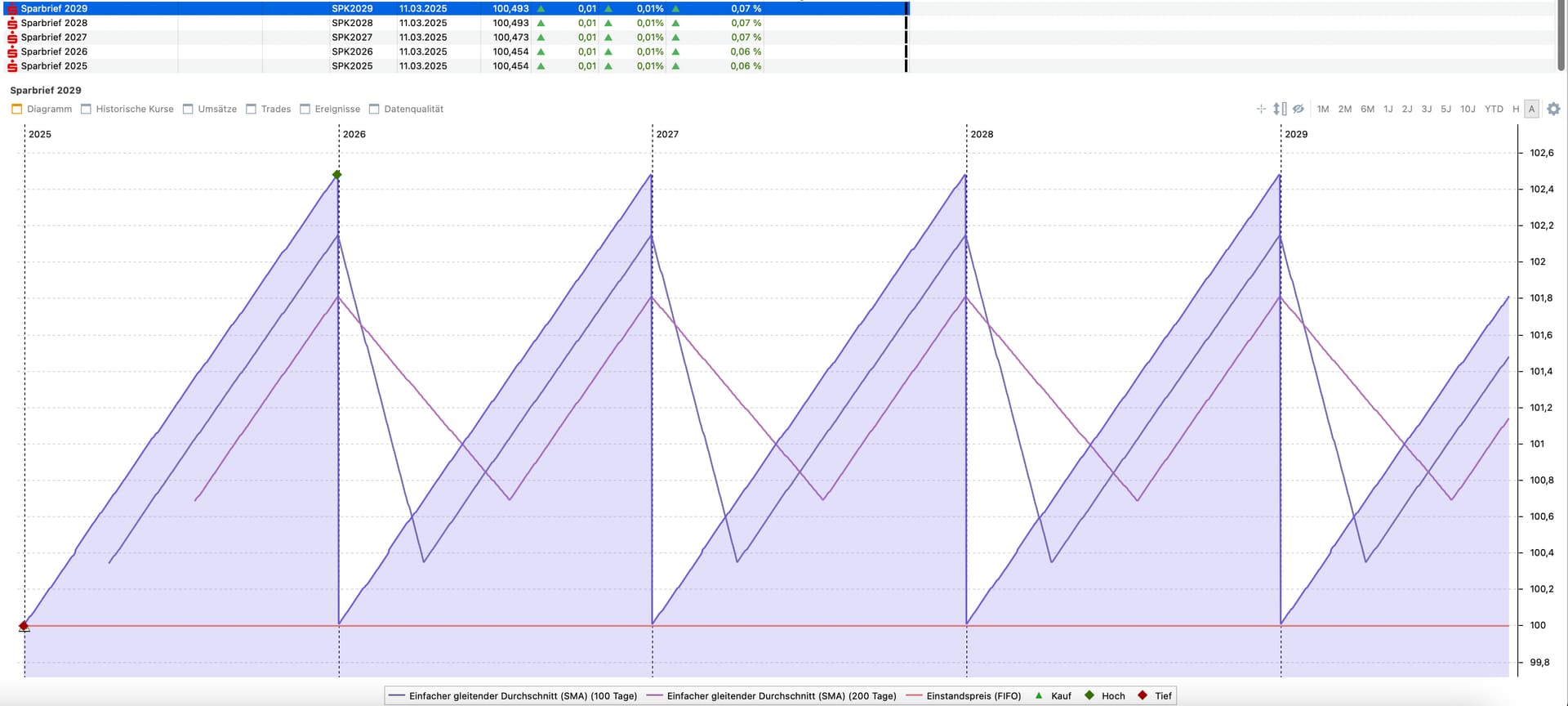Click the 2028 year label on the chart
The width and height of the screenshot is (1568, 706).
click(982, 134)
